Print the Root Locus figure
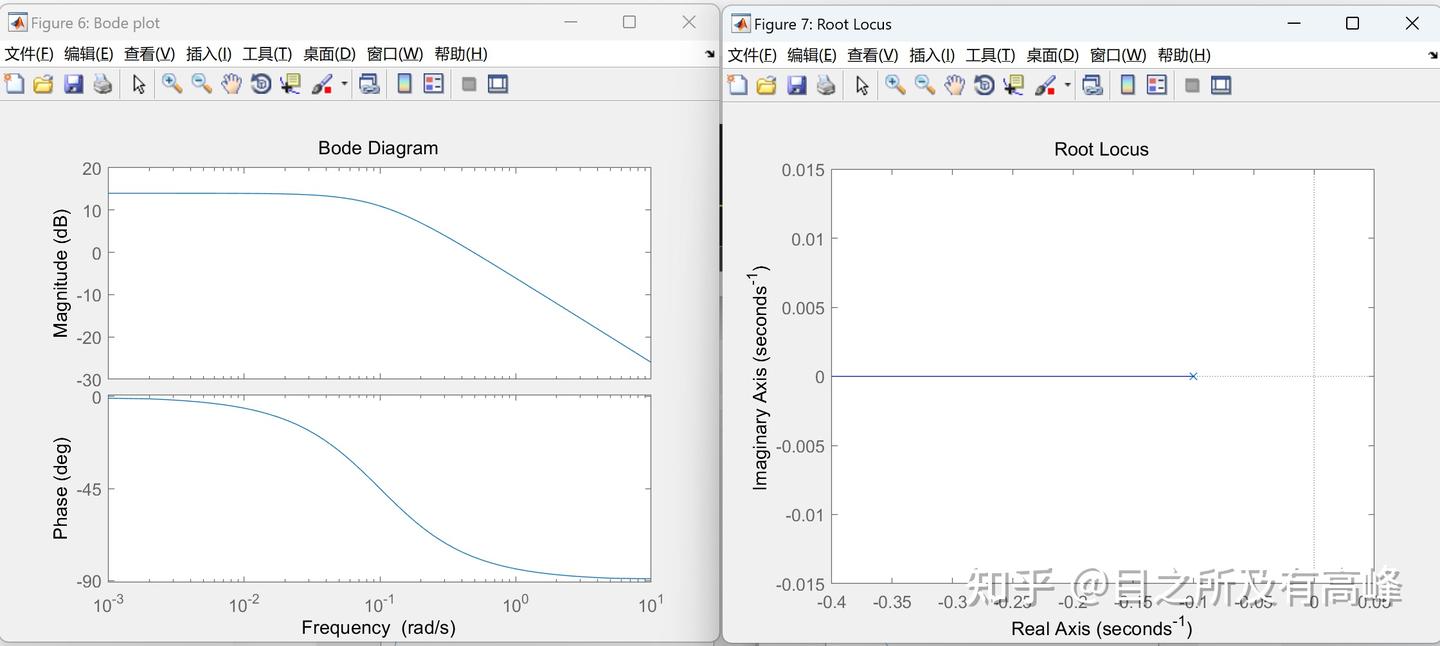This screenshot has width=1440, height=646. (825, 84)
